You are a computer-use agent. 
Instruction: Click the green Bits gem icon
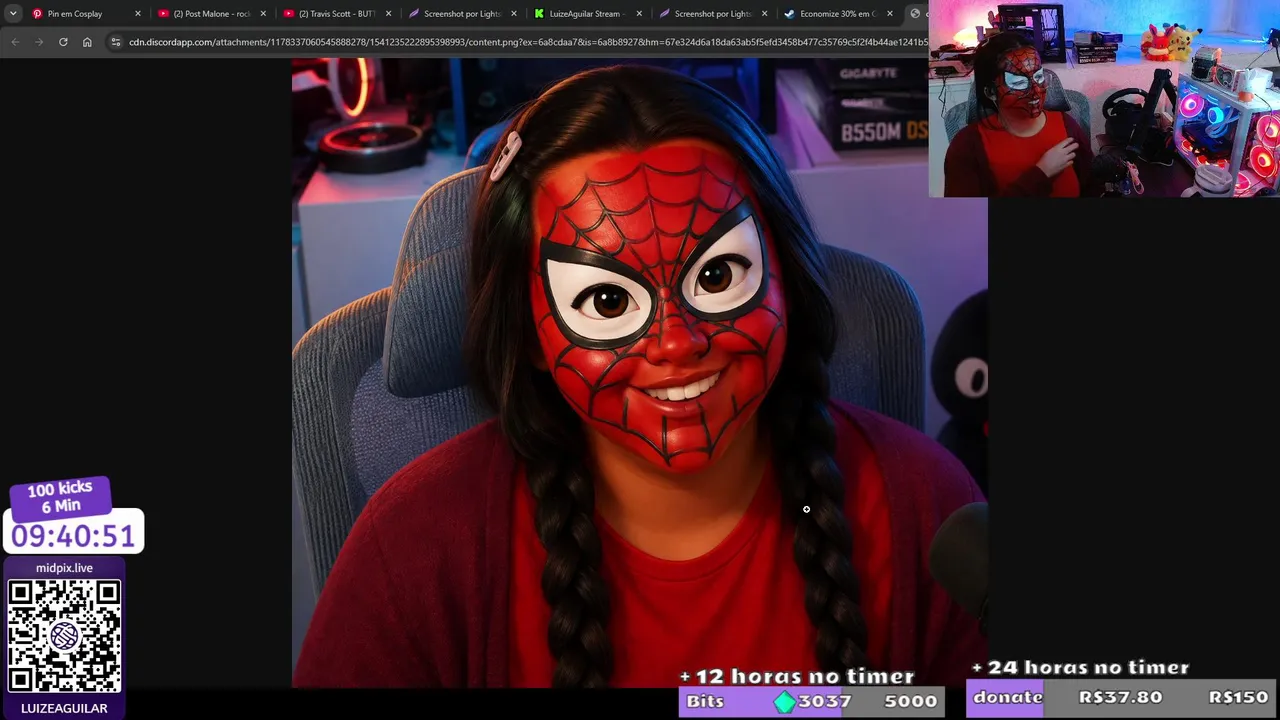click(785, 702)
